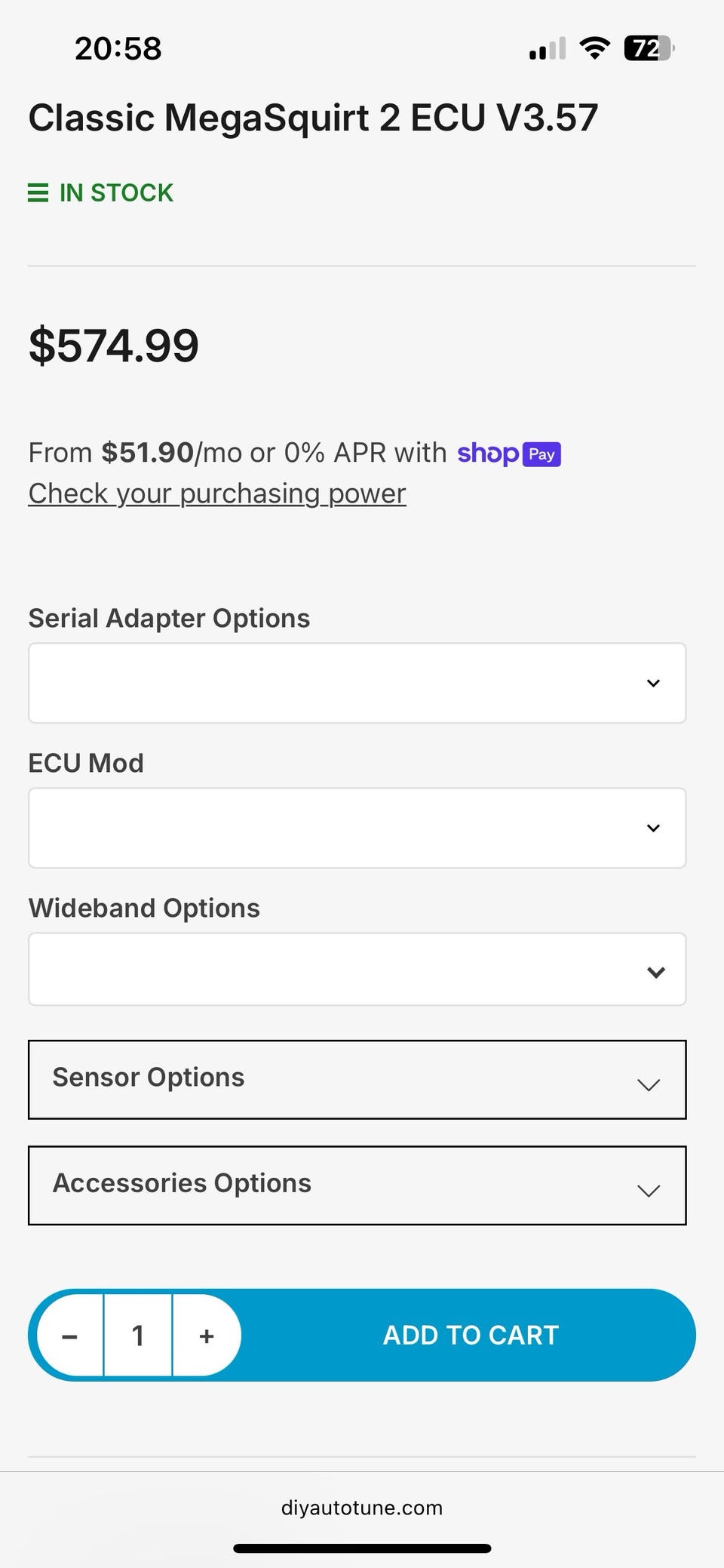
Task: Tap the $574.99 price text
Action: click(x=114, y=346)
